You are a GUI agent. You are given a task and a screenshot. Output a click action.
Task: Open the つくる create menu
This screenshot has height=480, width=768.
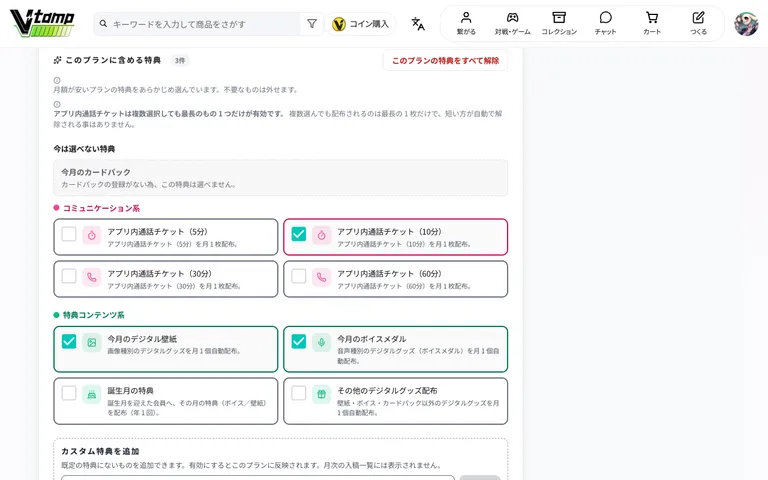(698, 24)
